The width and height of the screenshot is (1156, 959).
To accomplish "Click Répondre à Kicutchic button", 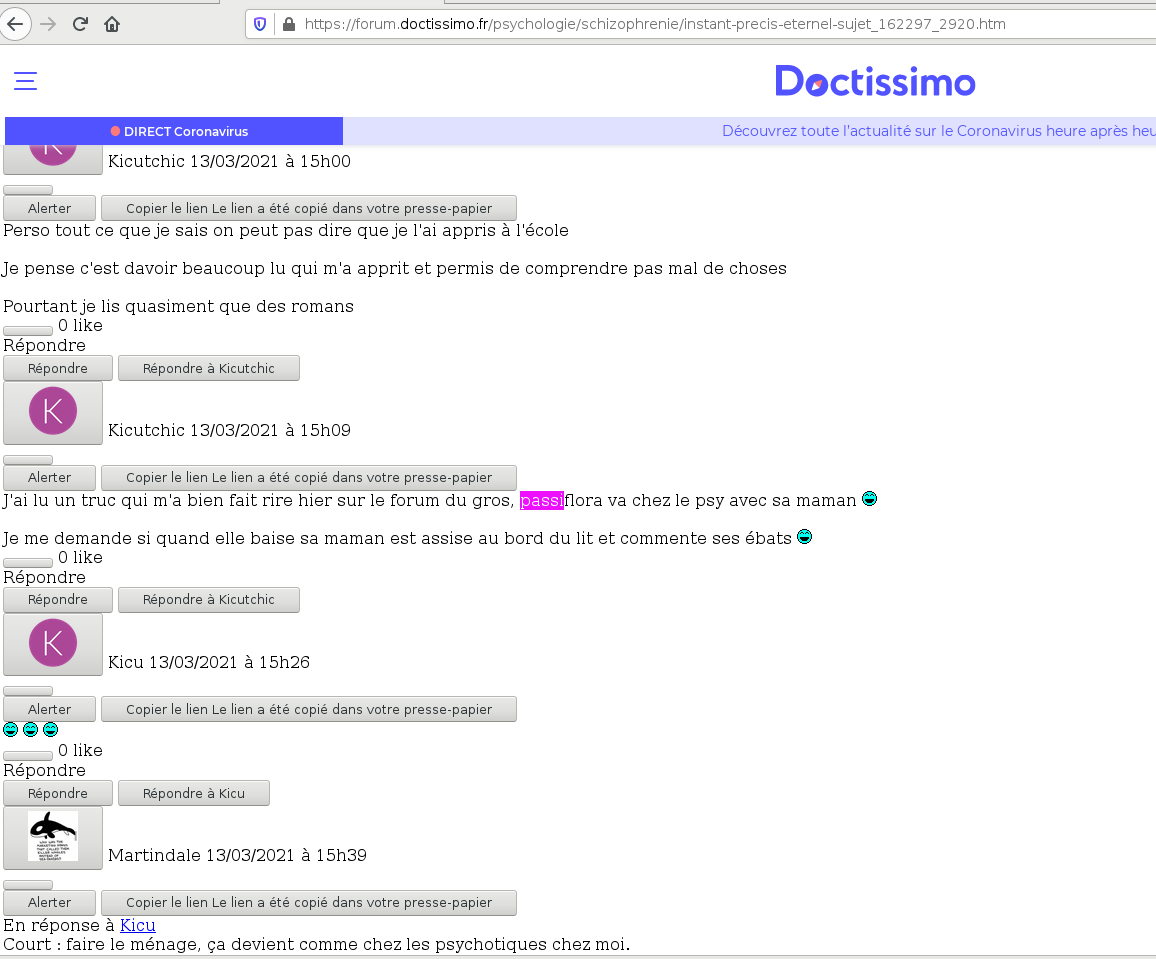I will [208, 599].
